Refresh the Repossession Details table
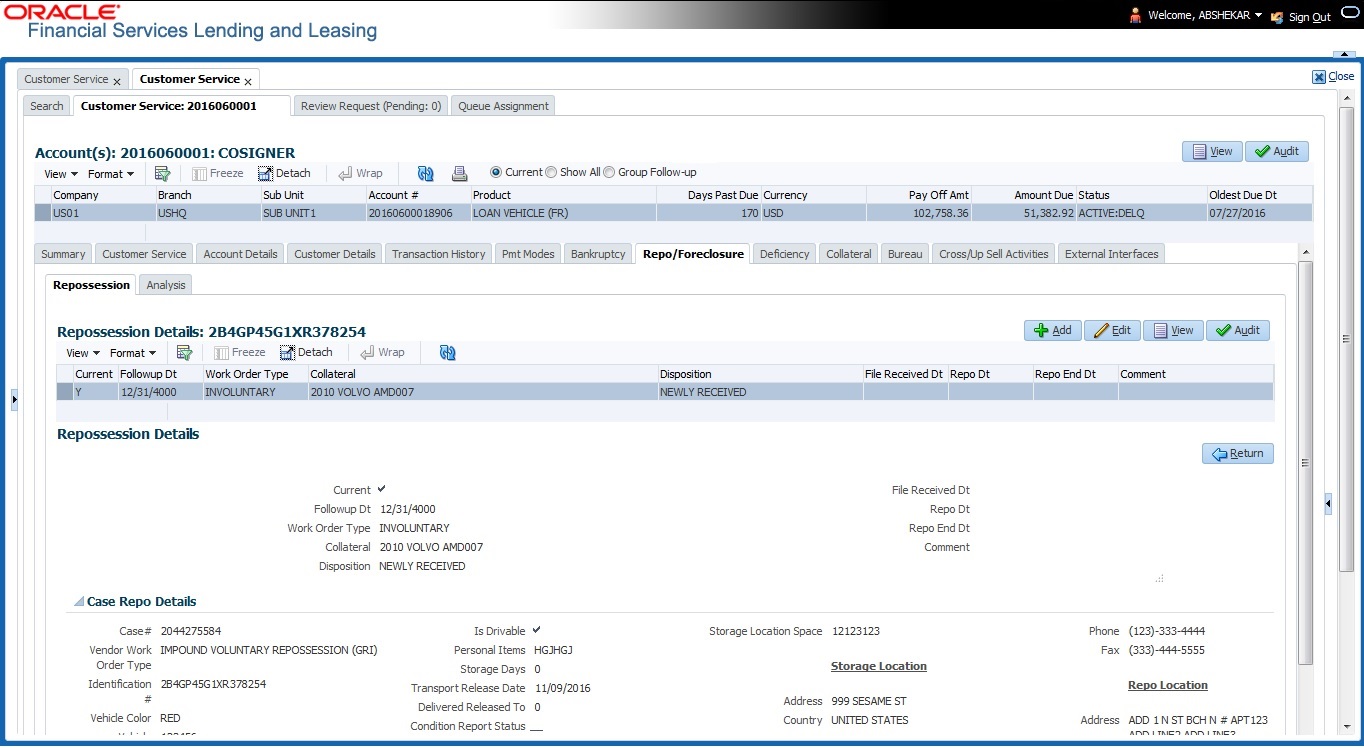This screenshot has width=1364, height=748. point(447,352)
